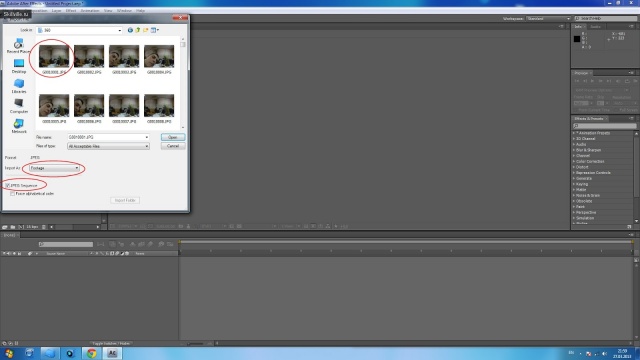Create a new folder in the import dialog

coord(146,30)
